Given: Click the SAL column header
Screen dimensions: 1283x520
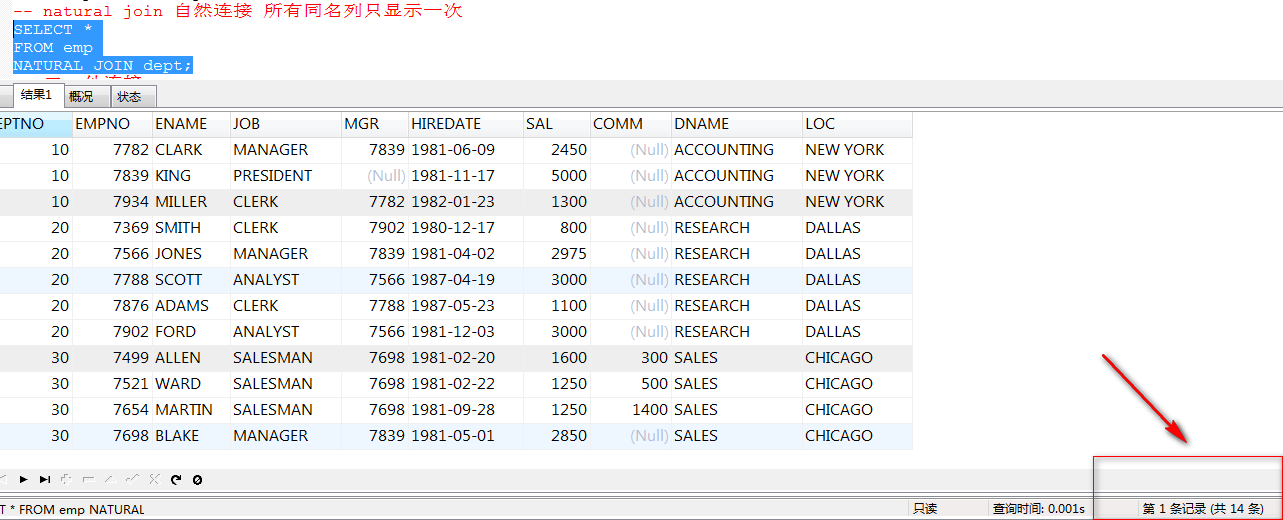Looking at the screenshot, I should (x=539, y=124).
